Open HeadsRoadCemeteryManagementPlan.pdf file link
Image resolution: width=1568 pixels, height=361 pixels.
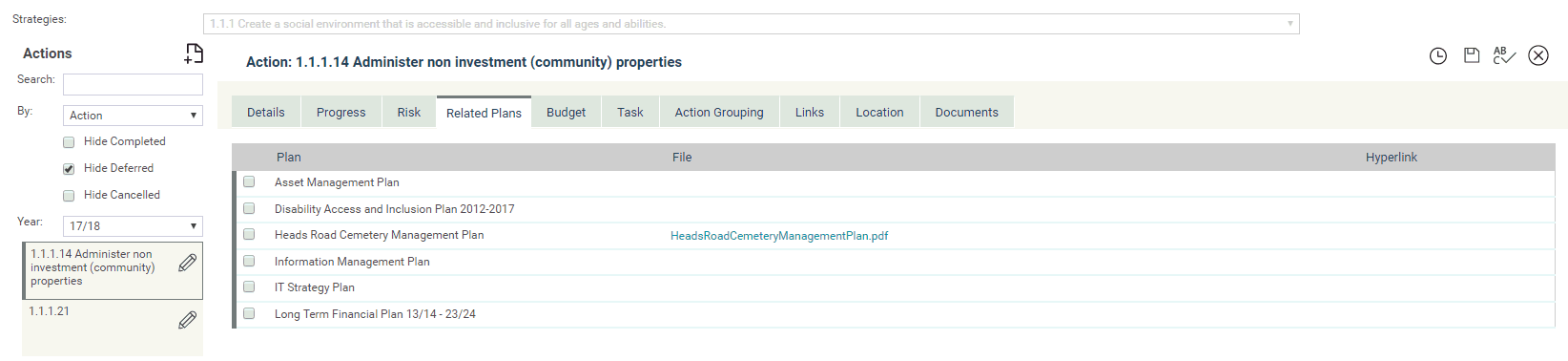(x=779, y=236)
